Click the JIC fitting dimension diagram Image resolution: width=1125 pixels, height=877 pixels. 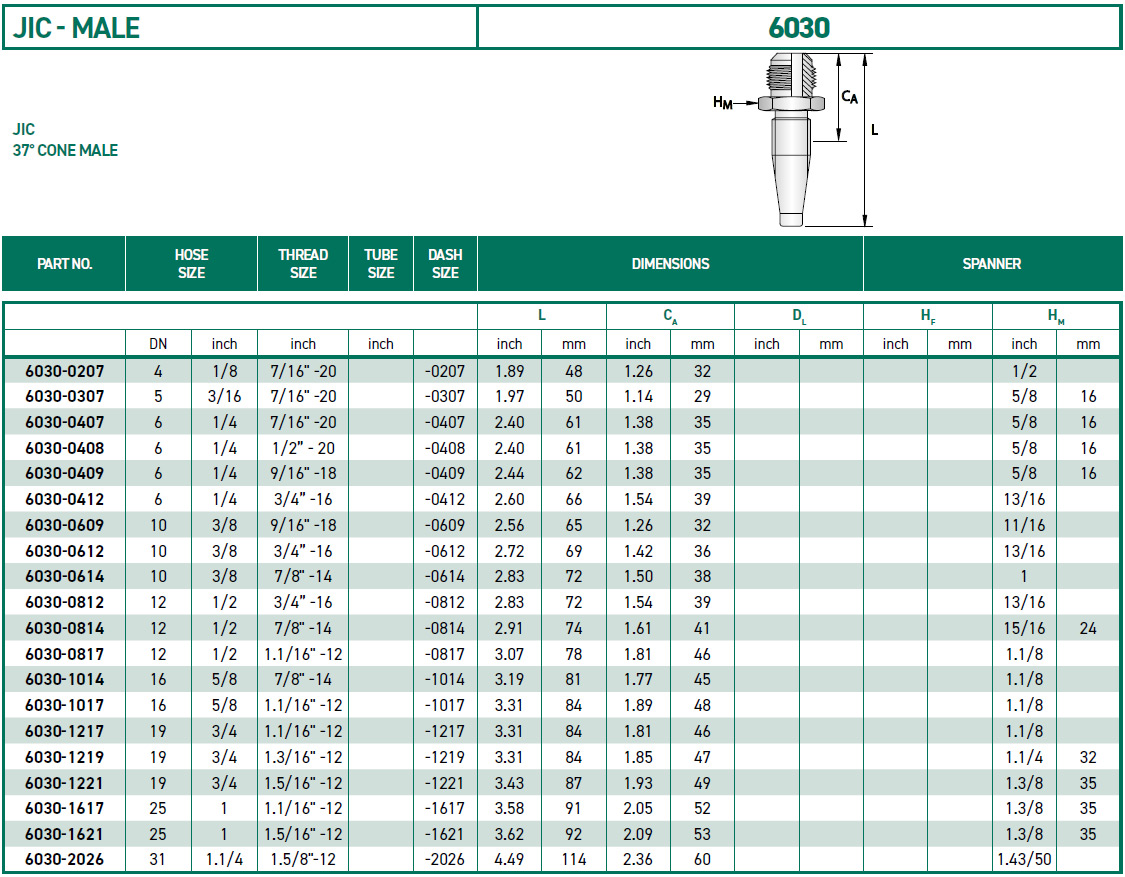(x=796, y=140)
